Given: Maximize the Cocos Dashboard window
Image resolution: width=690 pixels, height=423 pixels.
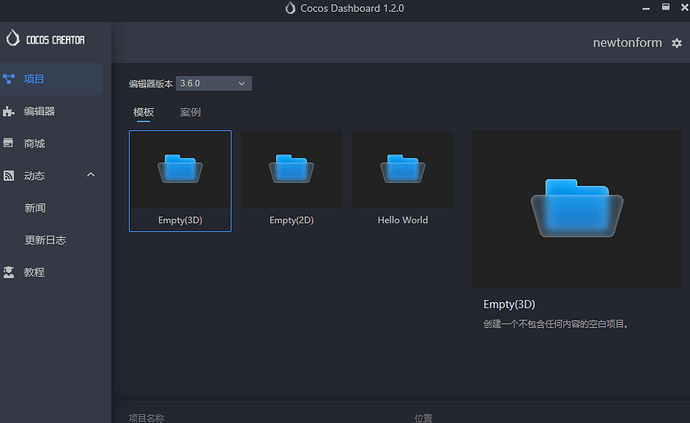Looking at the screenshot, I should coord(665,7).
